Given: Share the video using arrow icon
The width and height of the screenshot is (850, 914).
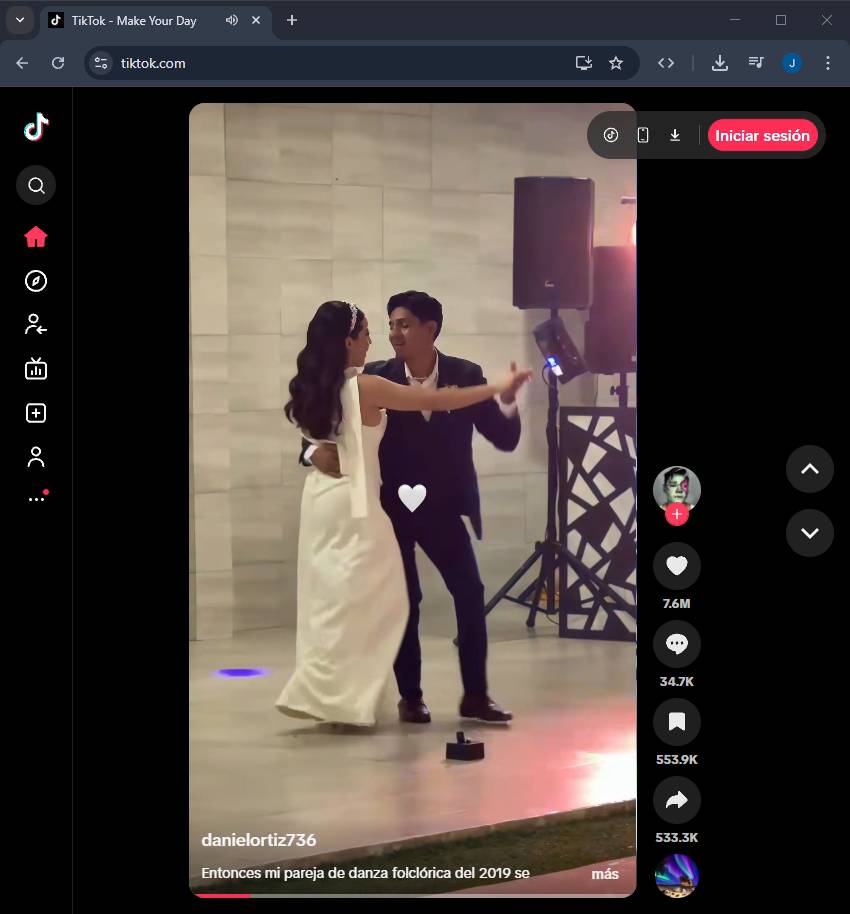Looking at the screenshot, I should click(676, 800).
